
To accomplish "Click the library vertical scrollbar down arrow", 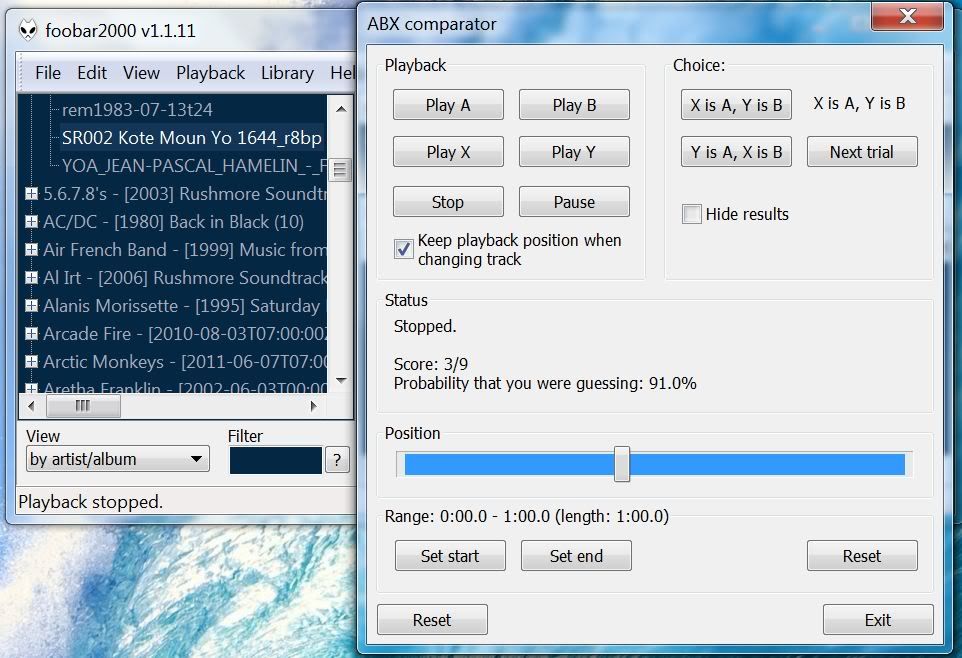I will tap(341, 381).
